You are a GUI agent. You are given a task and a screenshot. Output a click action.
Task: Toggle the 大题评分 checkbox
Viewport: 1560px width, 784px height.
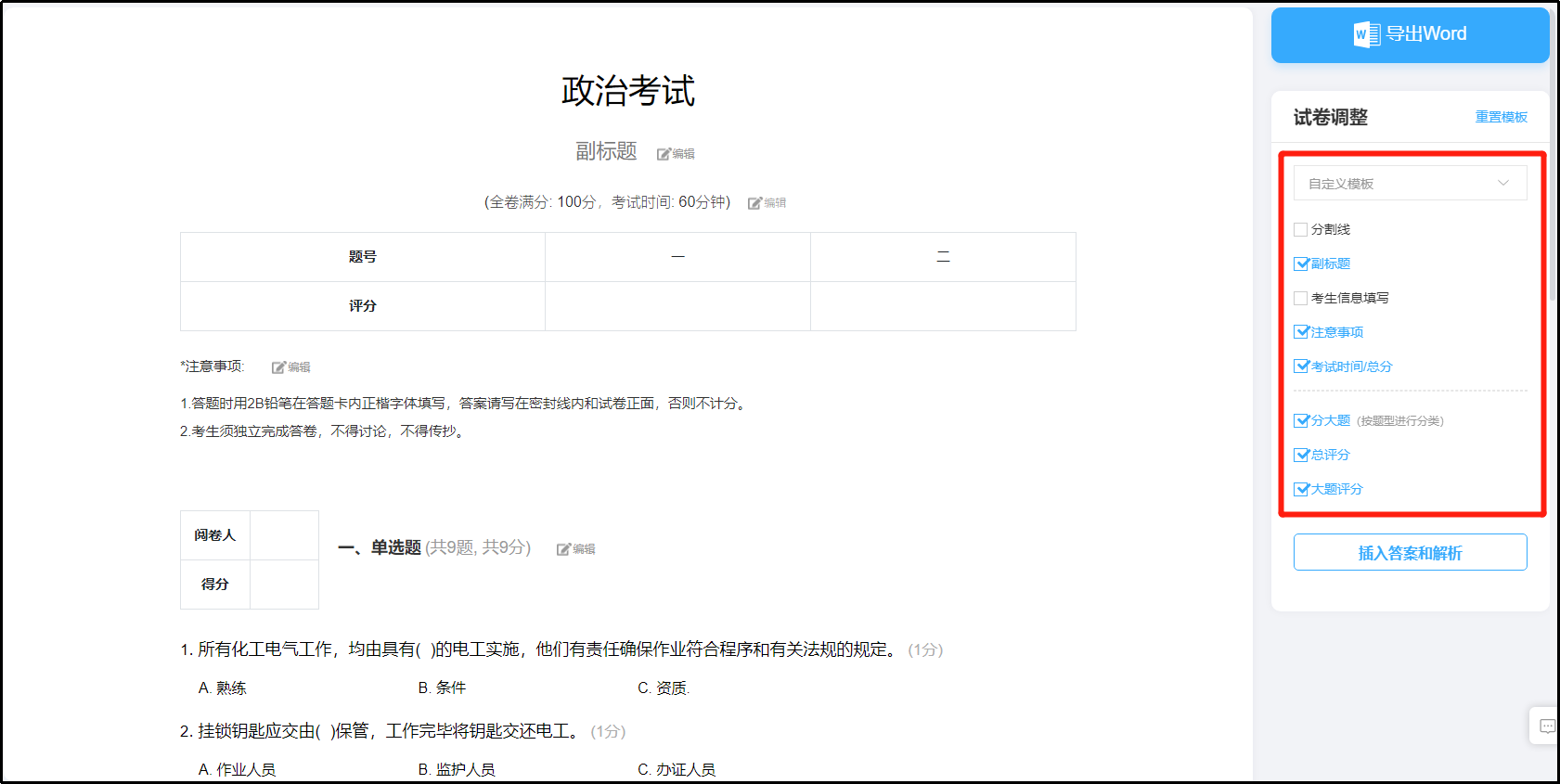1300,489
